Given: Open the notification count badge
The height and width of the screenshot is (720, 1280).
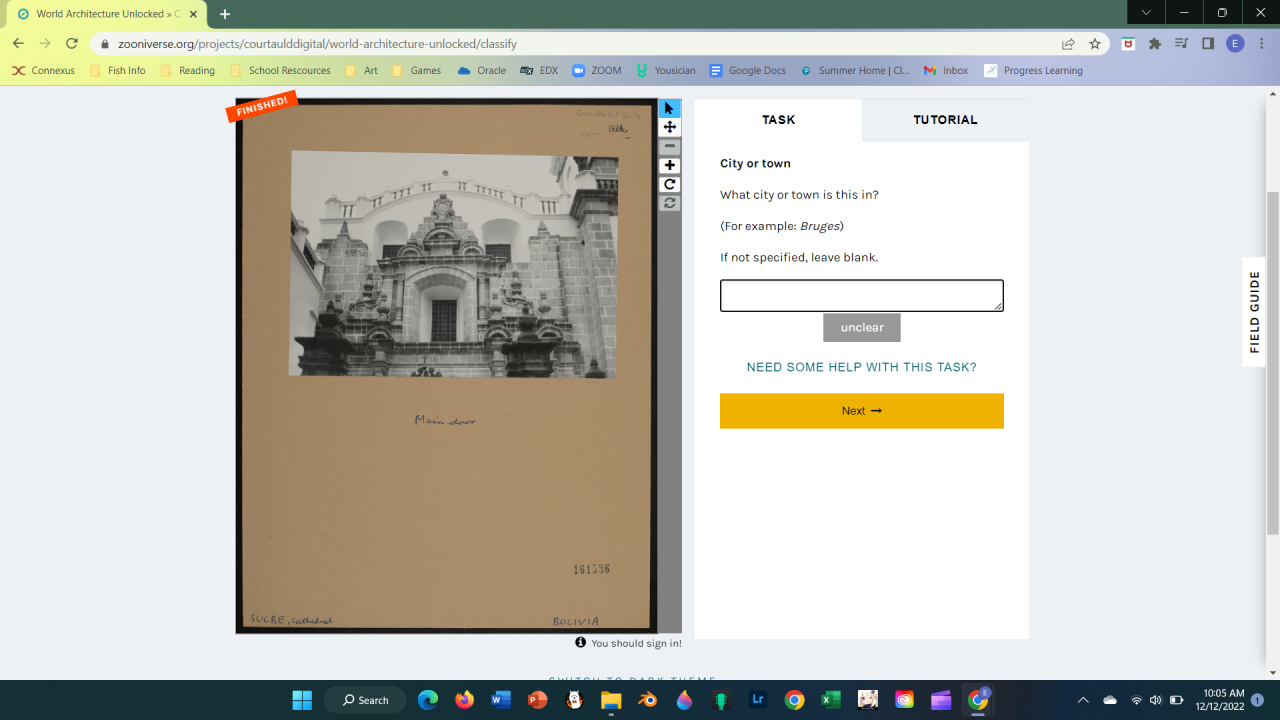Looking at the screenshot, I should 1257,700.
